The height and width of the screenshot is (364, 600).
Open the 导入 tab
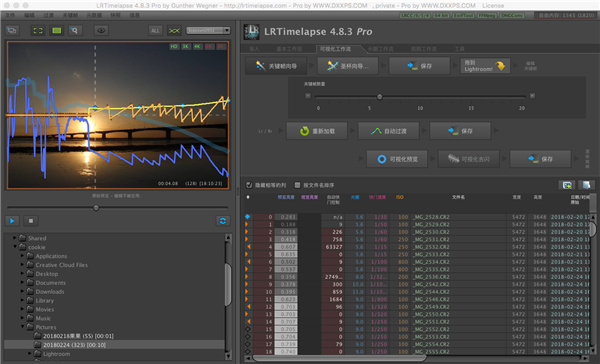coord(254,49)
